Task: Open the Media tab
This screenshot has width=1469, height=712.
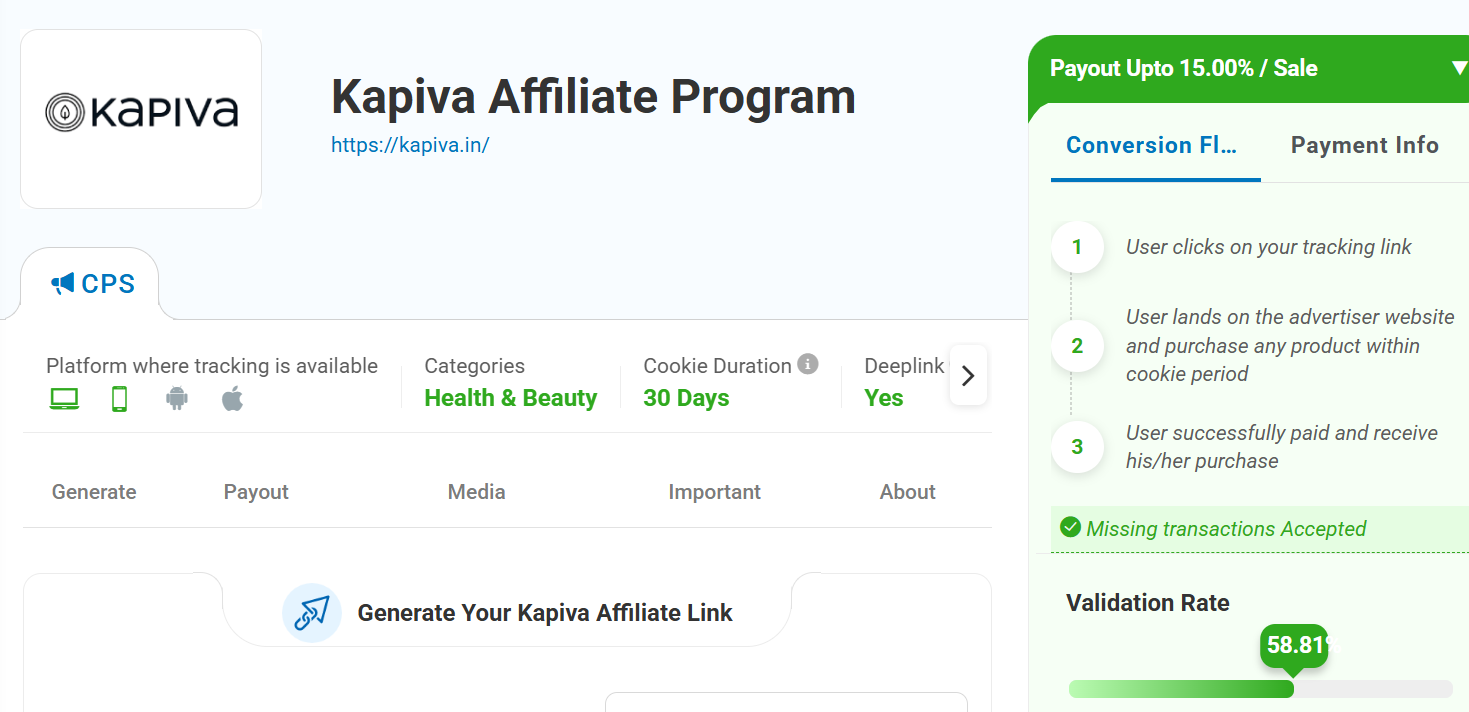Action: pyautogui.click(x=477, y=492)
